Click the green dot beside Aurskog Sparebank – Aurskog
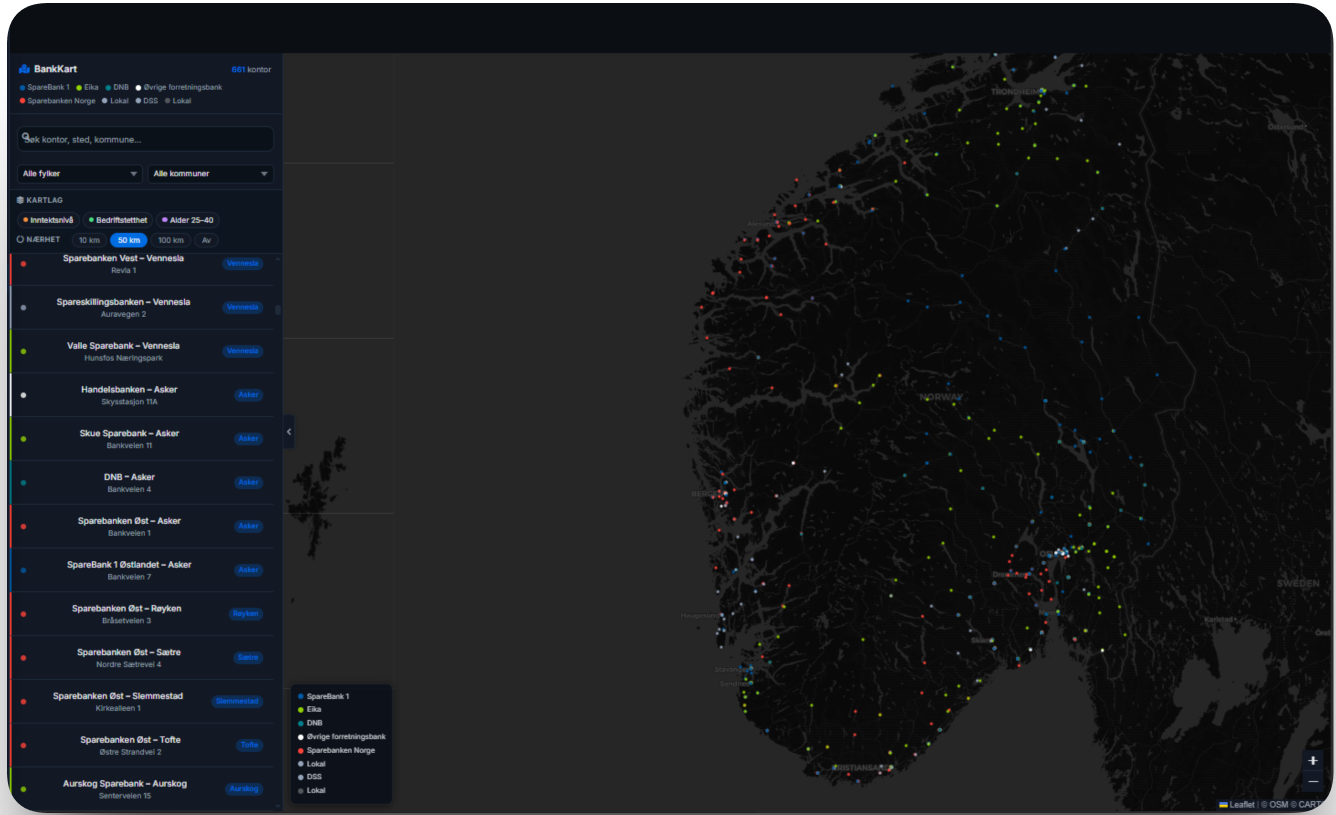Viewport: 1336px width, 815px height. (x=23, y=789)
